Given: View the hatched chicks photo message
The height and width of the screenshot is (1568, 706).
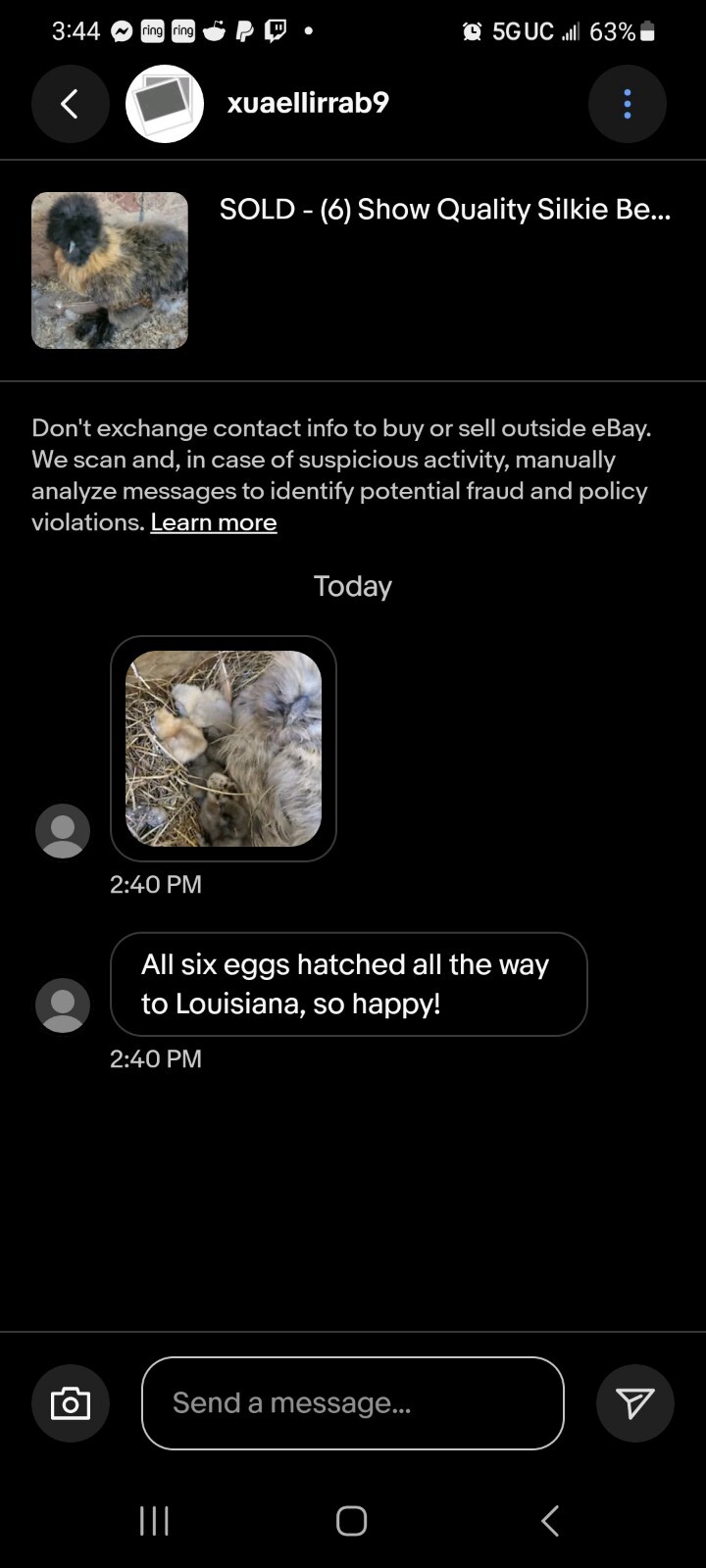Looking at the screenshot, I should [x=224, y=749].
